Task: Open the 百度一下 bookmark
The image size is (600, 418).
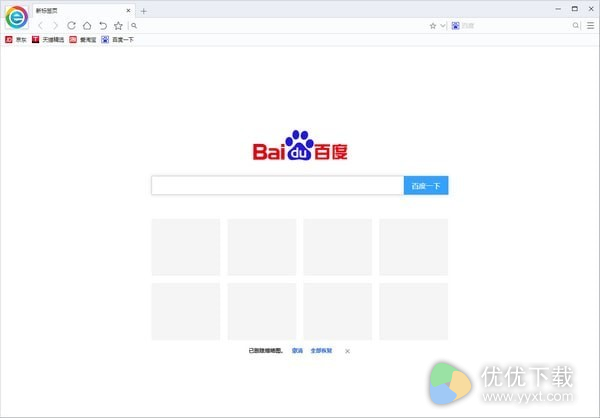Action: tap(117, 39)
